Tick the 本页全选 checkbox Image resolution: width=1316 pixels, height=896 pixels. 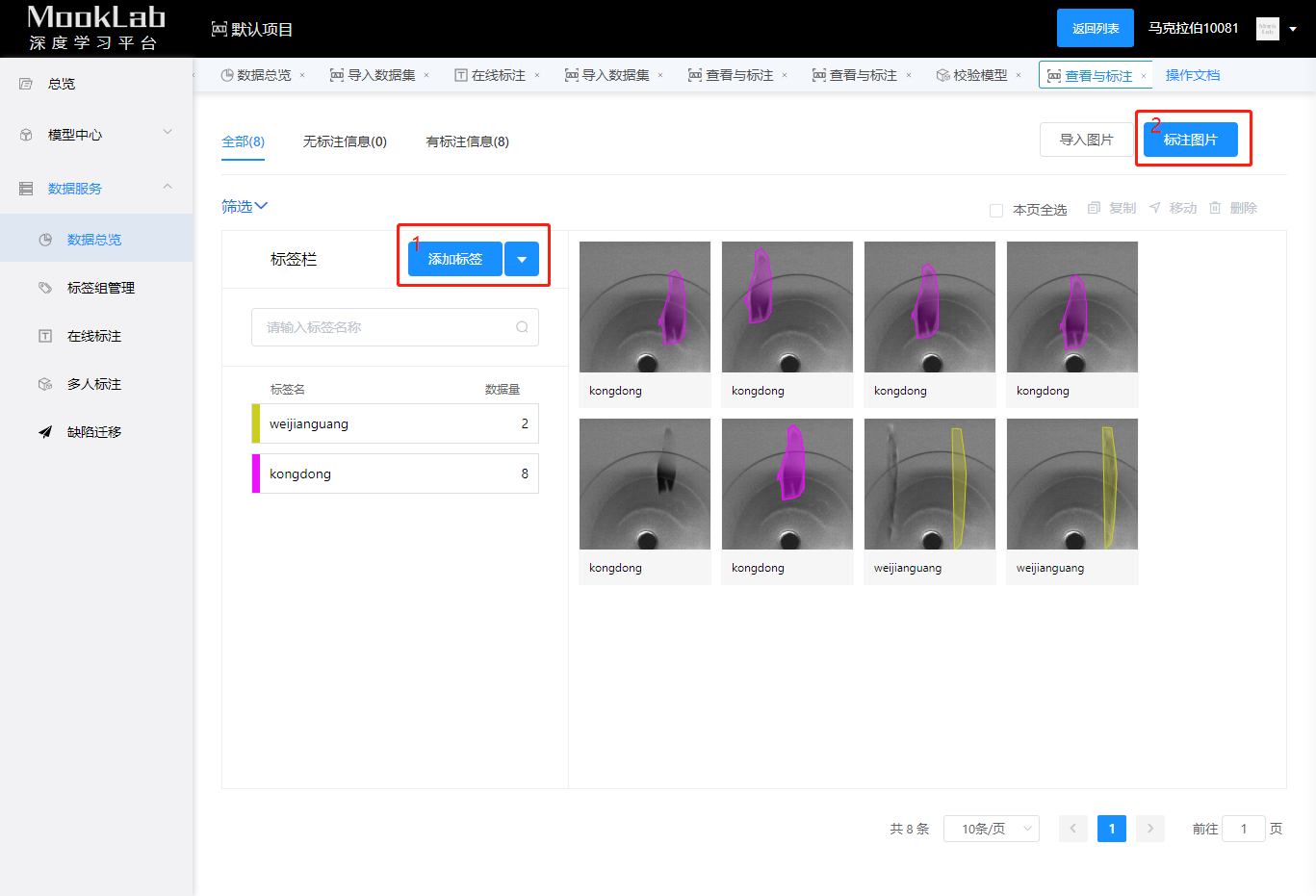click(996, 210)
